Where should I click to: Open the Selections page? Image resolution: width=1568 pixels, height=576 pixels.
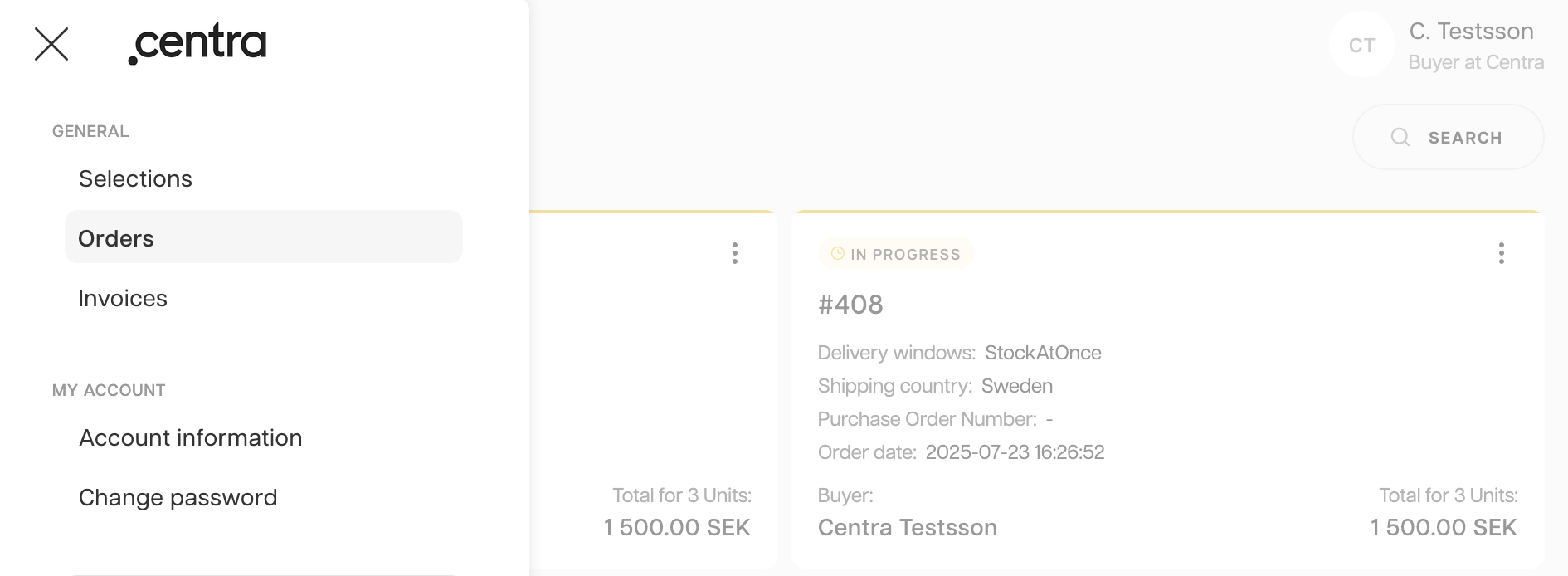click(135, 179)
